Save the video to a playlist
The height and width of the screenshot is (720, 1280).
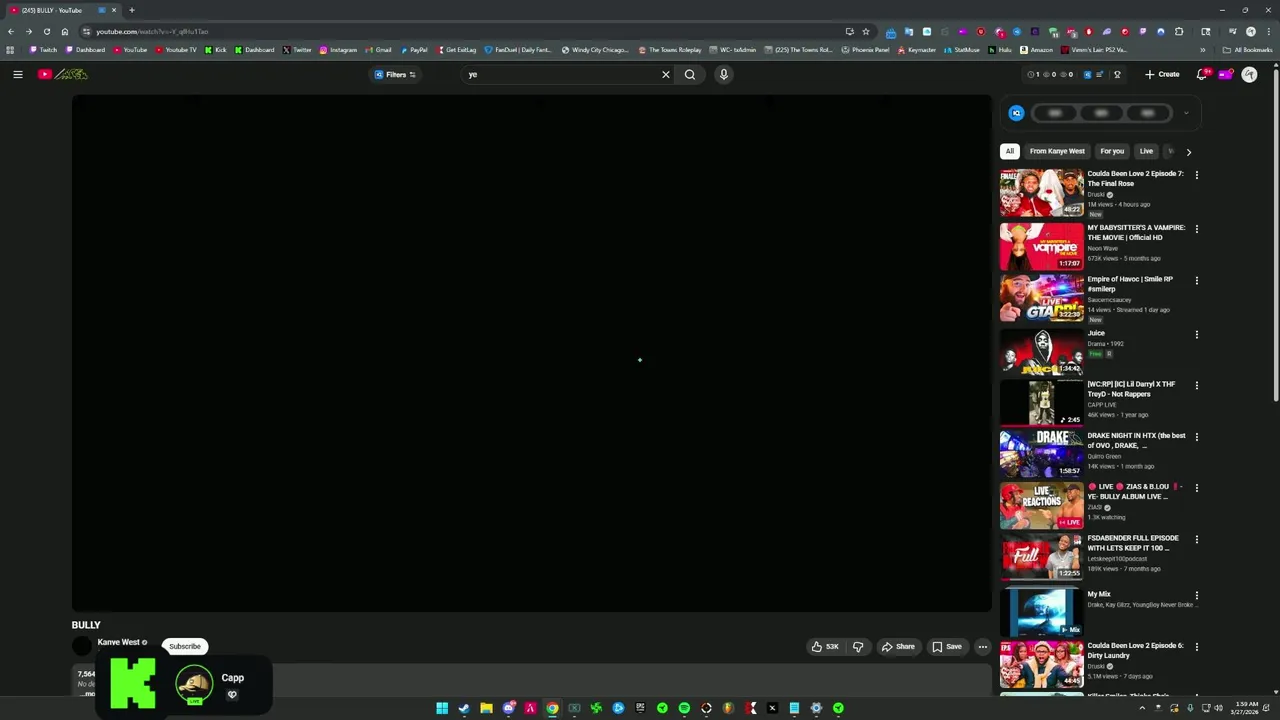click(947, 647)
